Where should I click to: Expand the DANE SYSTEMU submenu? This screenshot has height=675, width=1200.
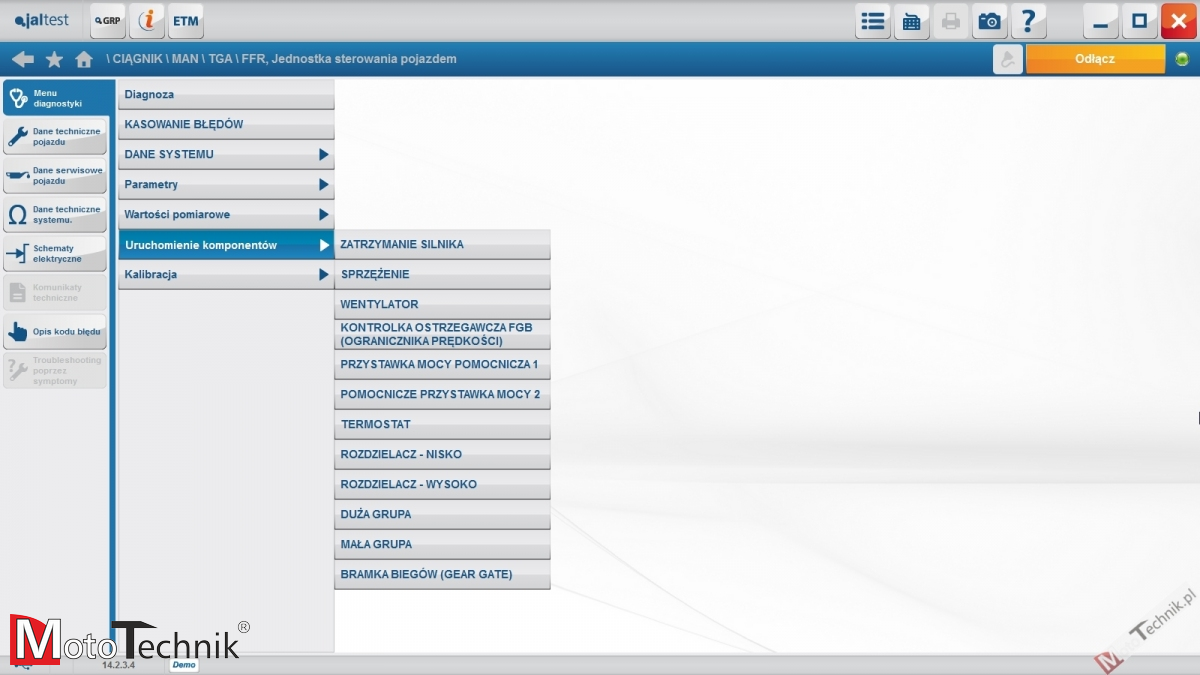point(225,155)
